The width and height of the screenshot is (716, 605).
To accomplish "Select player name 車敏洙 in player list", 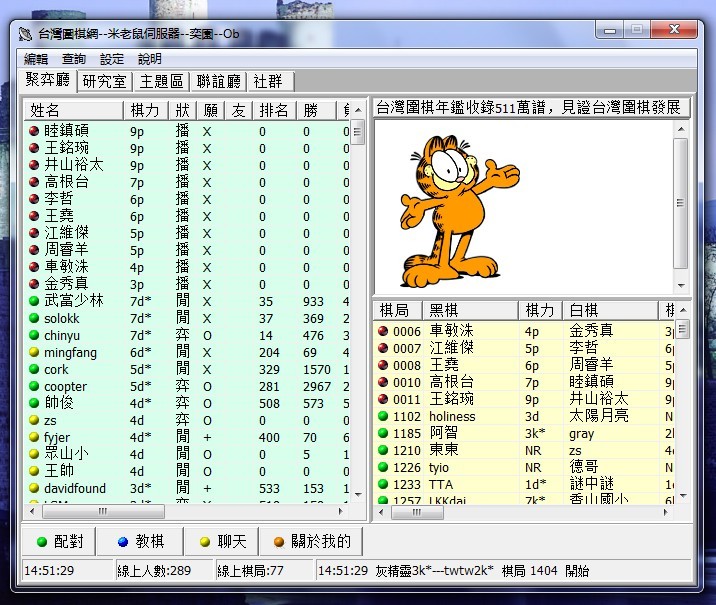I will point(67,267).
